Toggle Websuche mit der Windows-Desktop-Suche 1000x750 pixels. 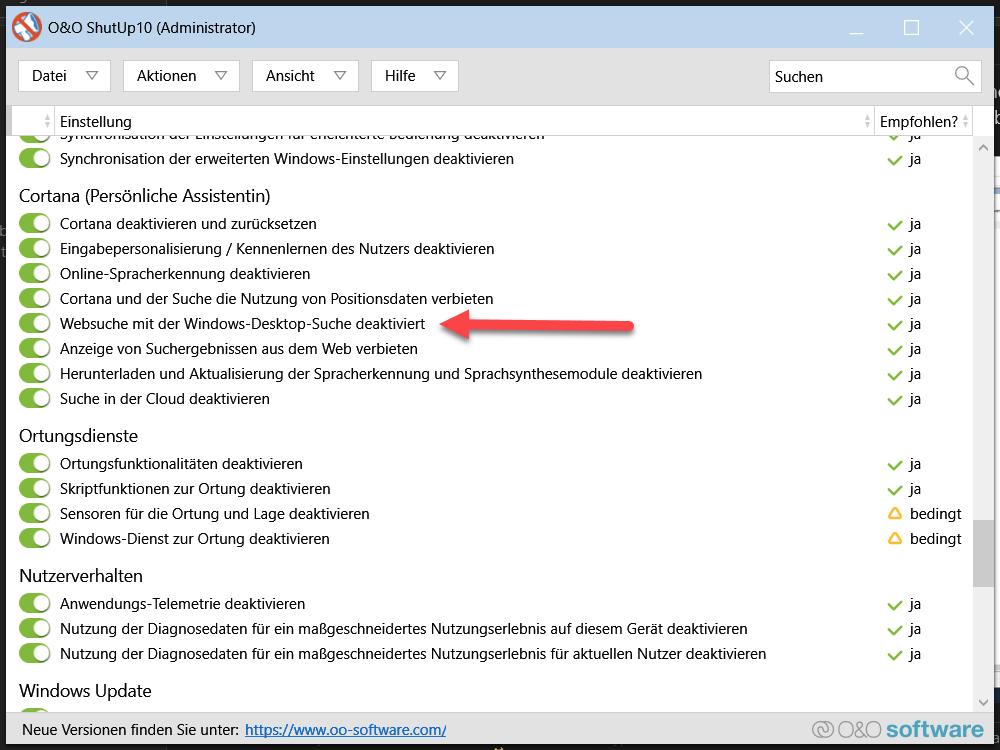click(34, 323)
